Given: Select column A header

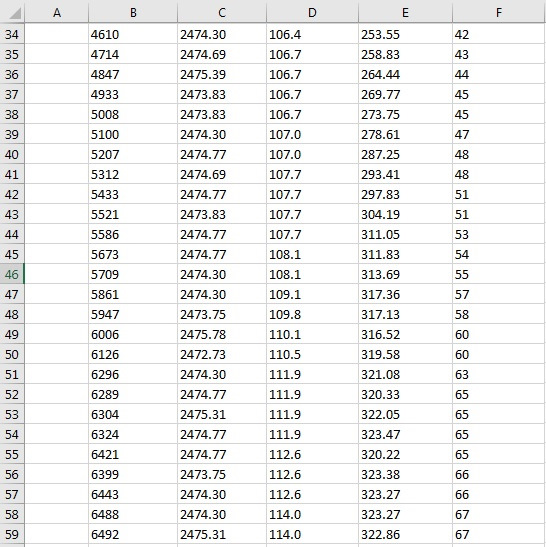Looking at the screenshot, I should click(57, 13).
